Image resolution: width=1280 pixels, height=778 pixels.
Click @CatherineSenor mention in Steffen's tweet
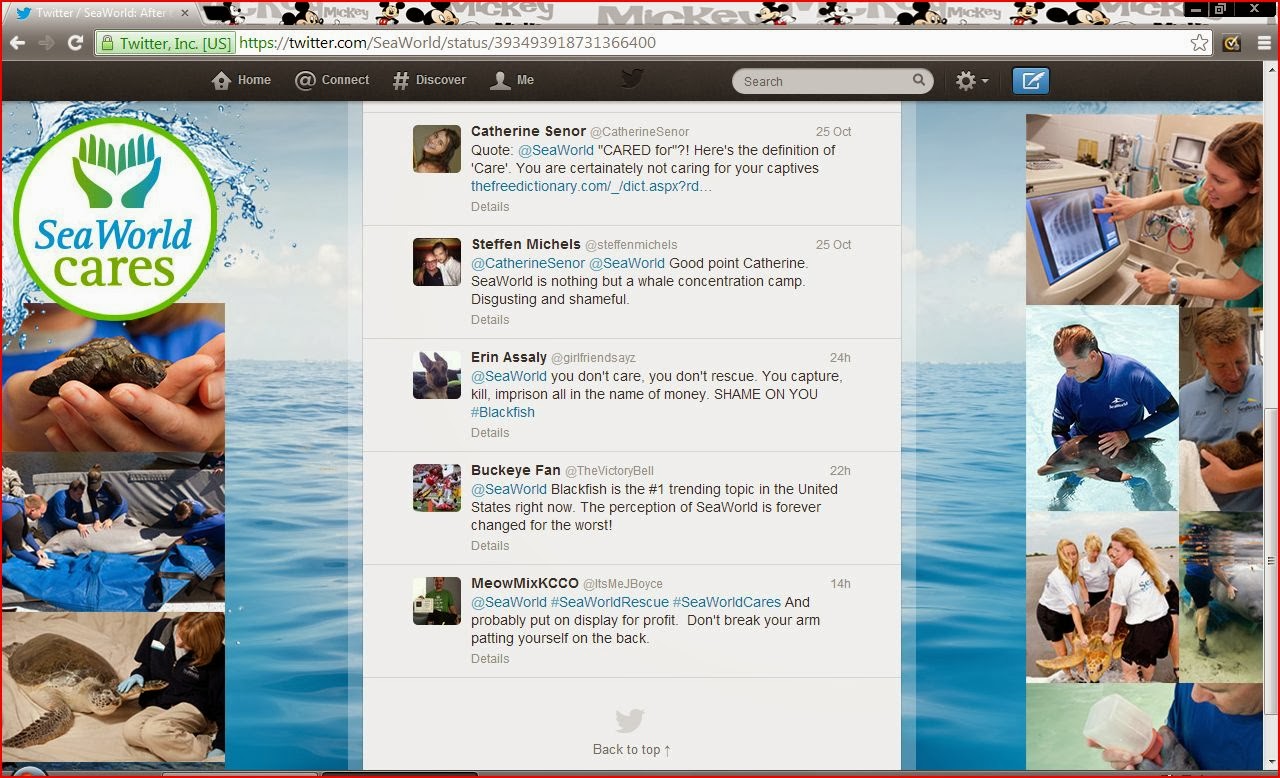[528, 263]
